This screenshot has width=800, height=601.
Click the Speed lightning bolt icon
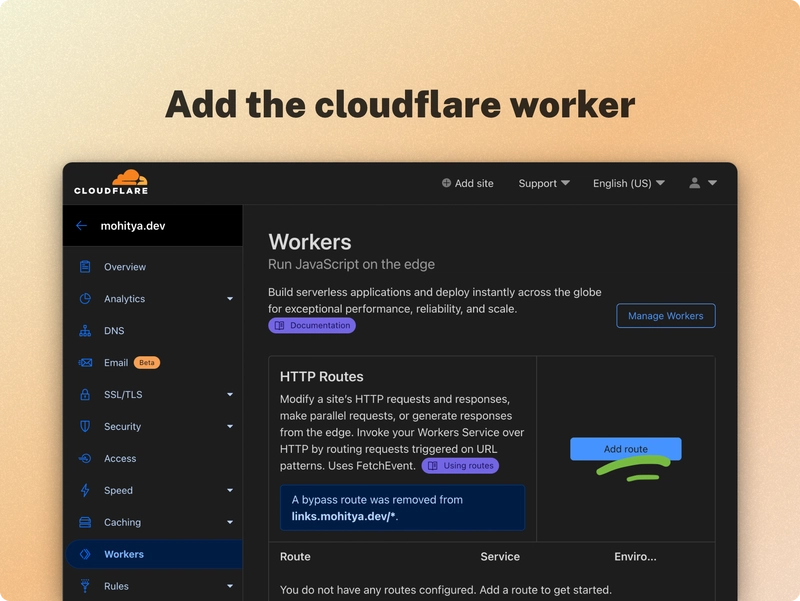coord(85,490)
